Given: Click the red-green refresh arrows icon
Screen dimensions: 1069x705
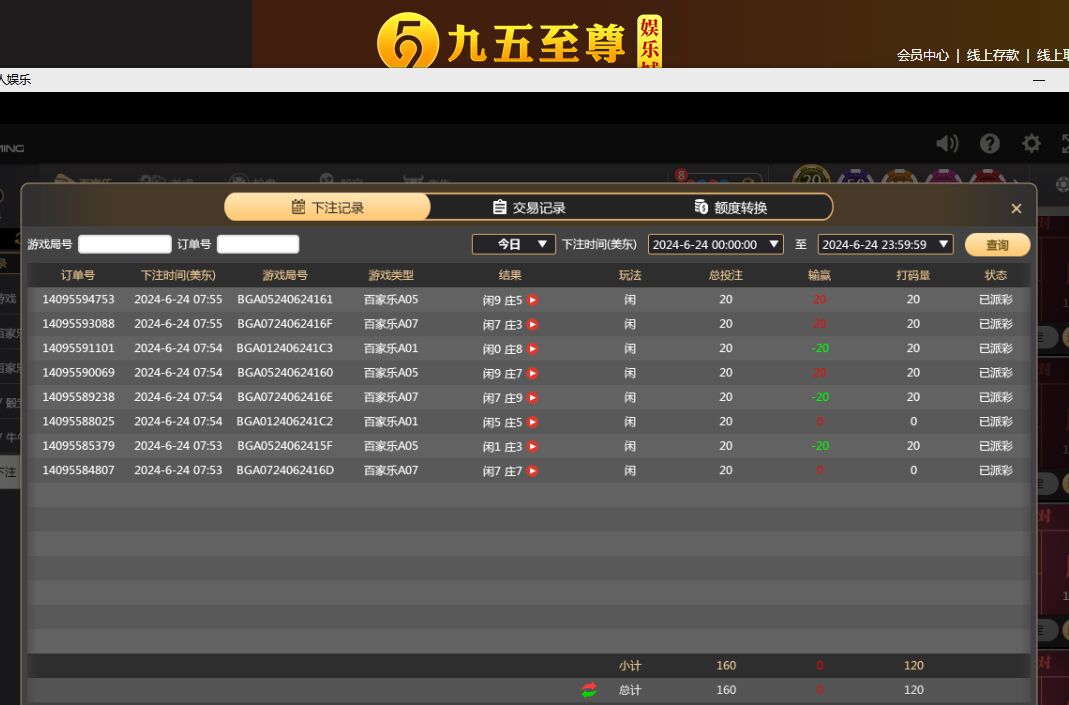Looking at the screenshot, I should click(x=589, y=690).
